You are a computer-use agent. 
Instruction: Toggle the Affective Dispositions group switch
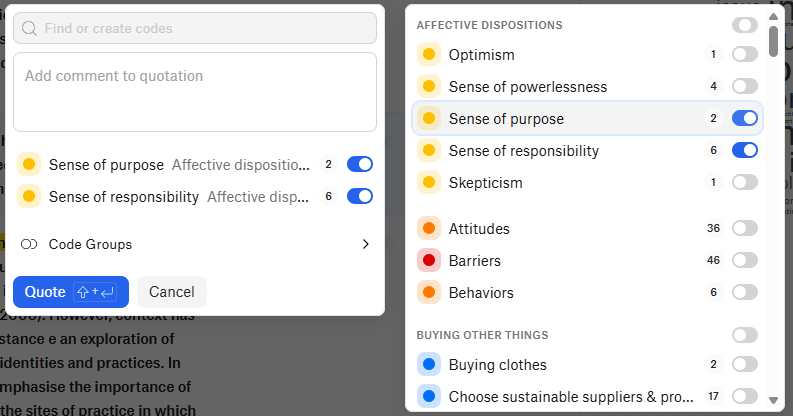point(744,25)
